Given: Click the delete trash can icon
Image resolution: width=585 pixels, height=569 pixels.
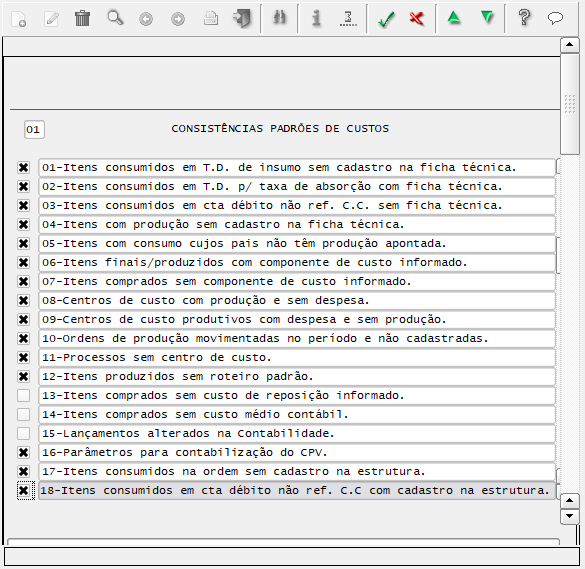Looking at the screenshot, I should 82,18.
